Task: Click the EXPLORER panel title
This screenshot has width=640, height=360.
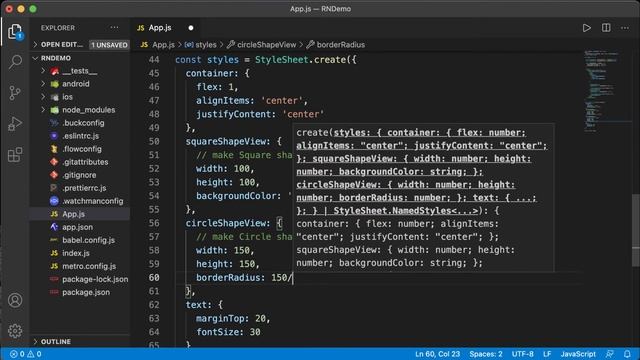Action: point(58,28)
